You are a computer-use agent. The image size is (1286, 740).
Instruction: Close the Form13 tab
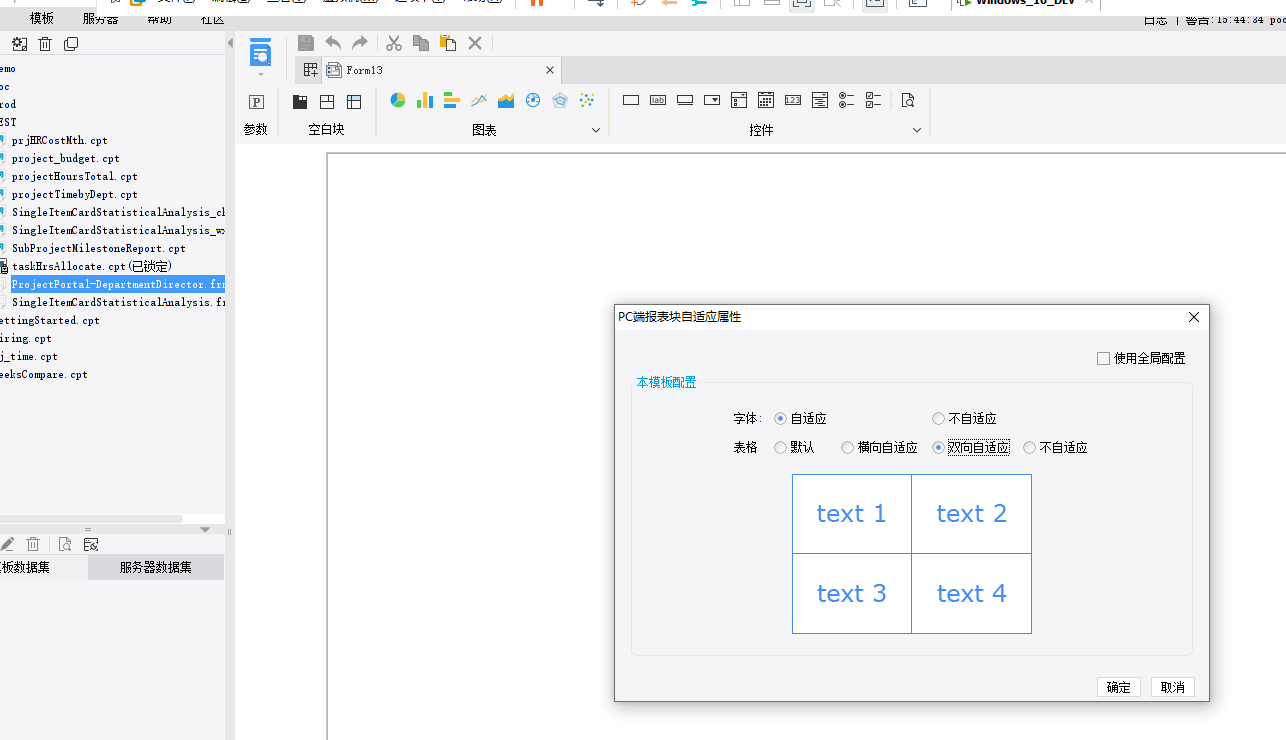click(x=550, y=70)
